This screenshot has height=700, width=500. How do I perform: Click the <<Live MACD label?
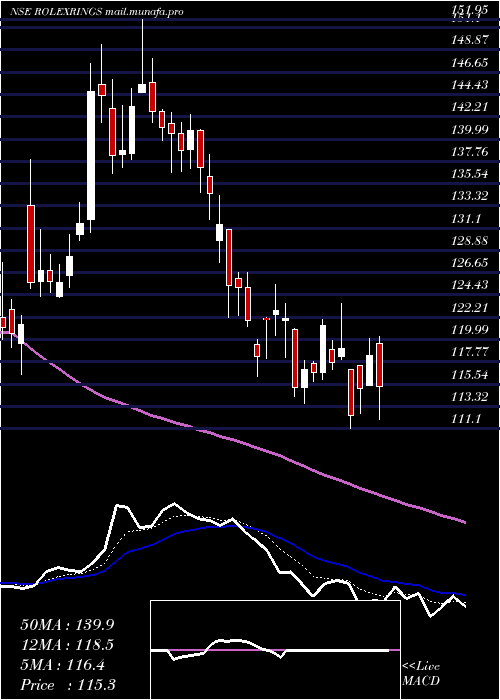pyautogui.click(x=421, y=674)
